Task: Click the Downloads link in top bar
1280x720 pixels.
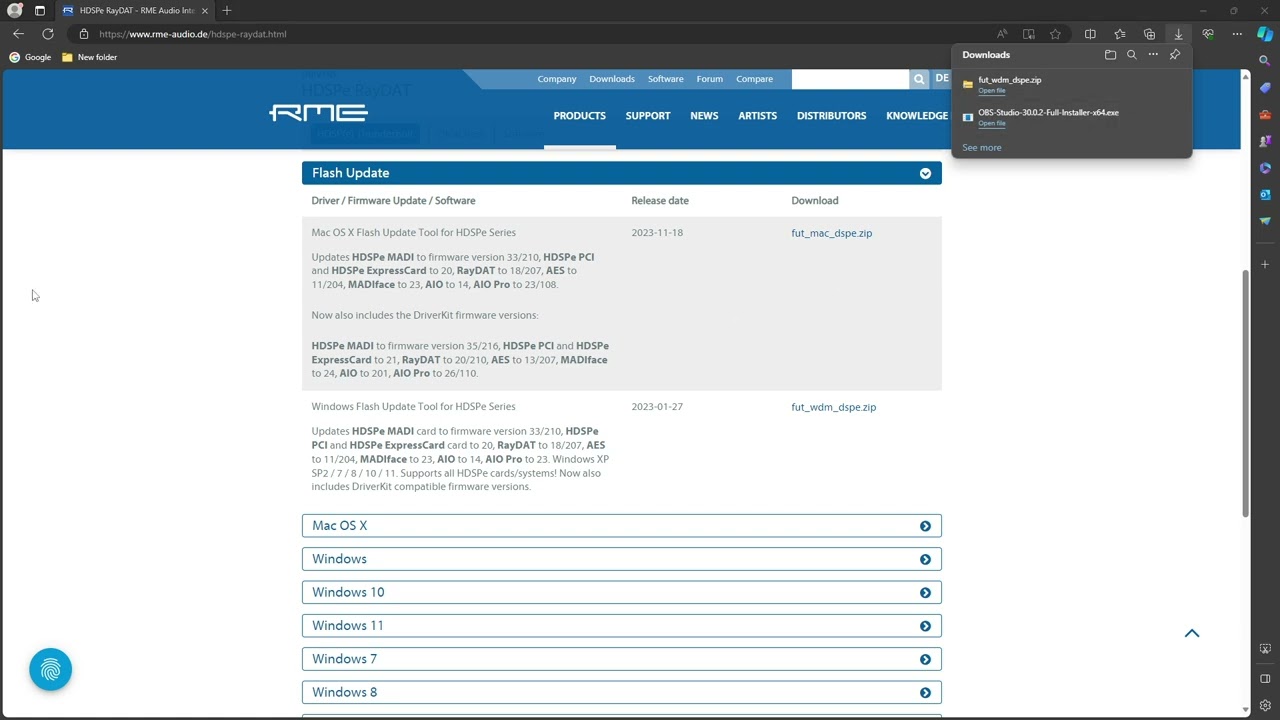Action: click(x=612, y=79)
